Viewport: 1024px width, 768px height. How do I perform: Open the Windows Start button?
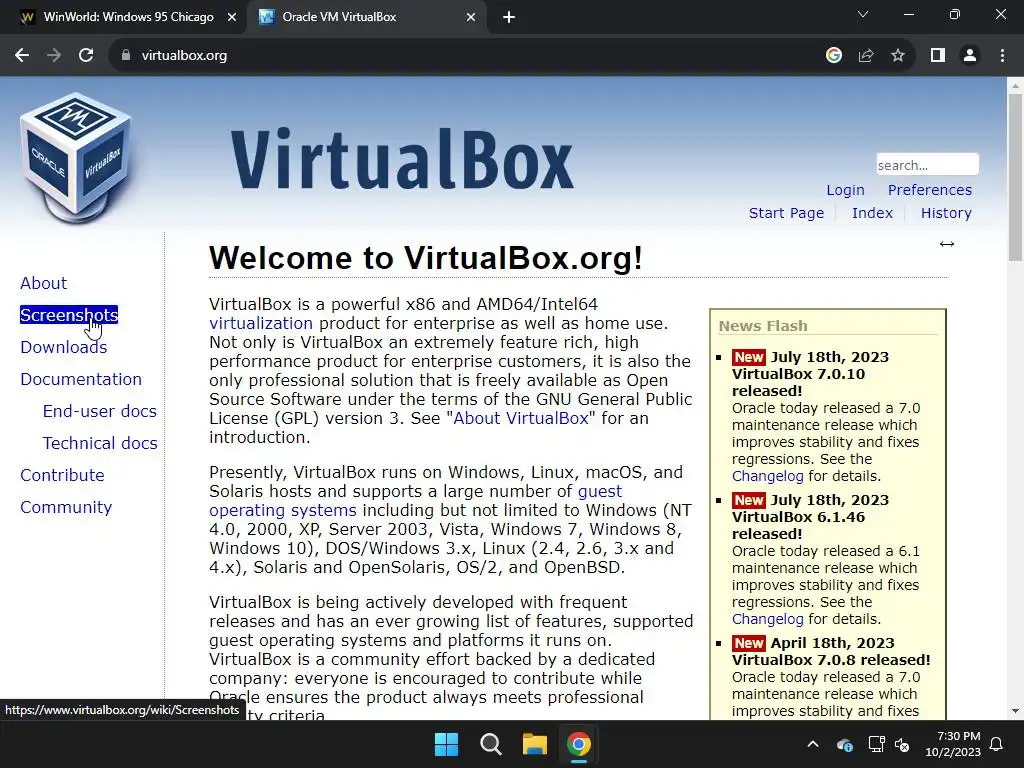tap(447, 744)
